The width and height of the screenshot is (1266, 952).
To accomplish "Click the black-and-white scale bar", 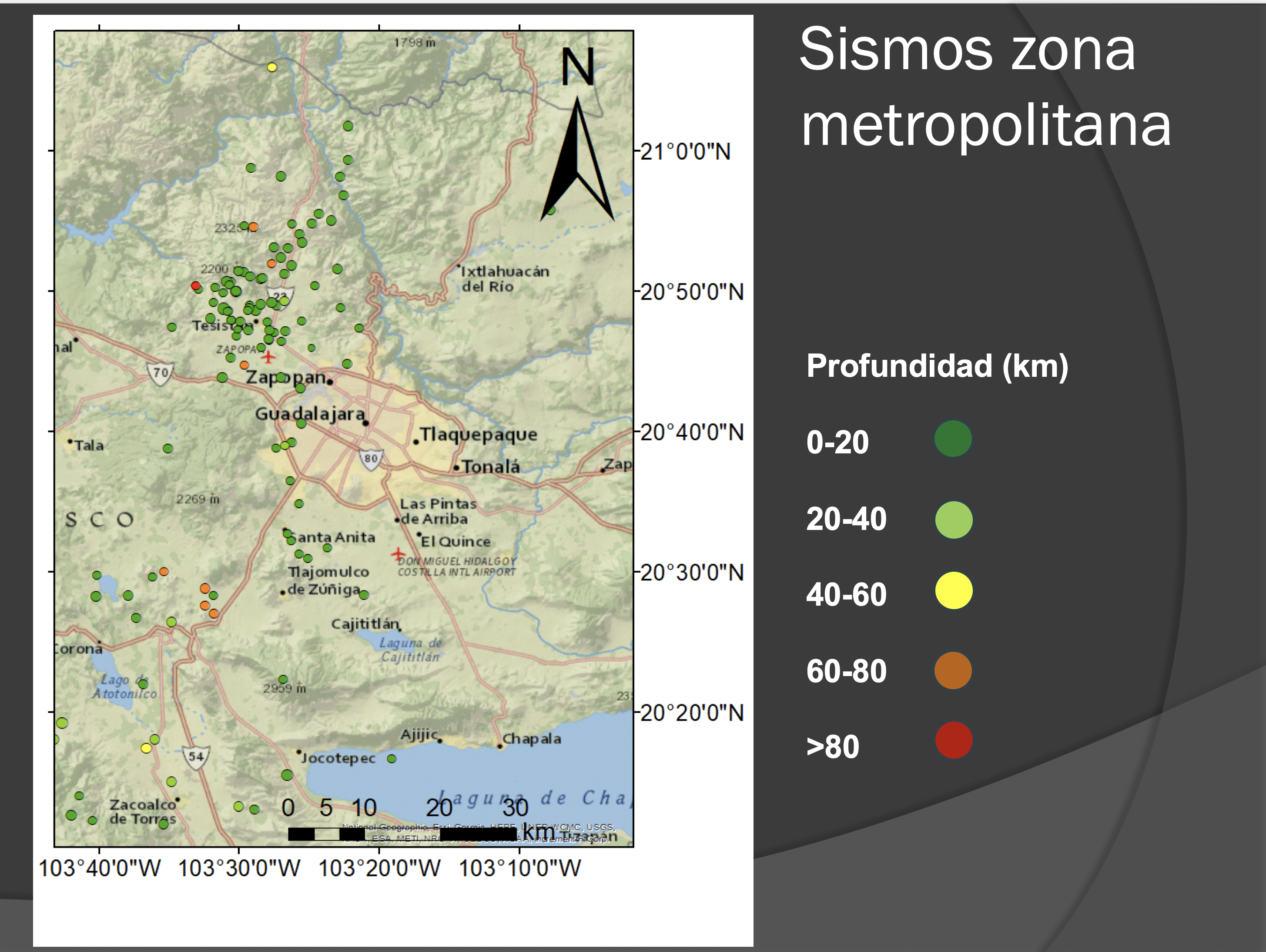I will tap(401, 834).
